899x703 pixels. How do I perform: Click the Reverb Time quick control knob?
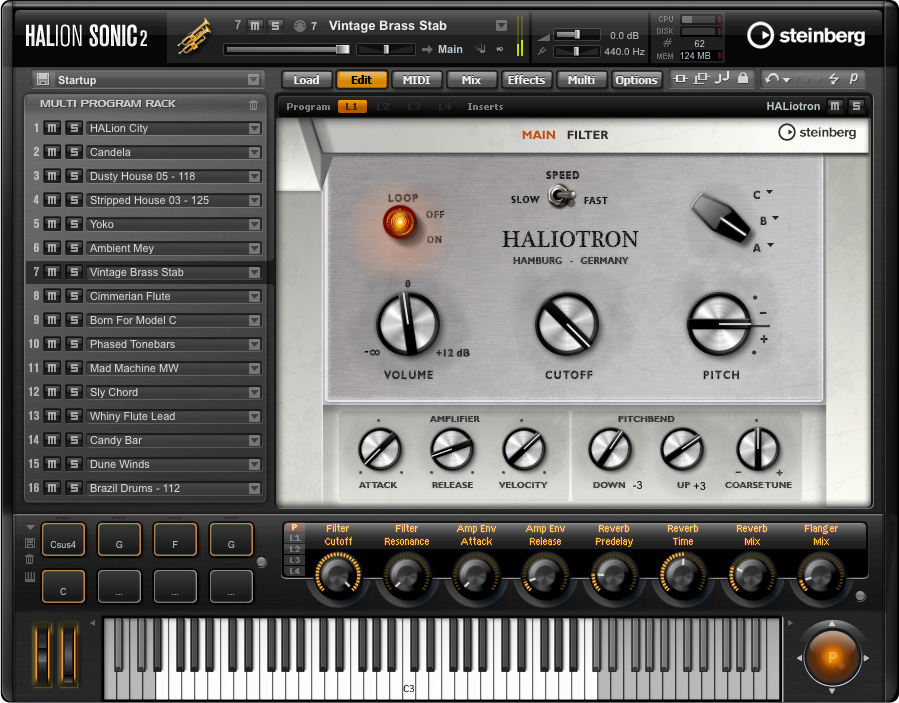(683, 576)
